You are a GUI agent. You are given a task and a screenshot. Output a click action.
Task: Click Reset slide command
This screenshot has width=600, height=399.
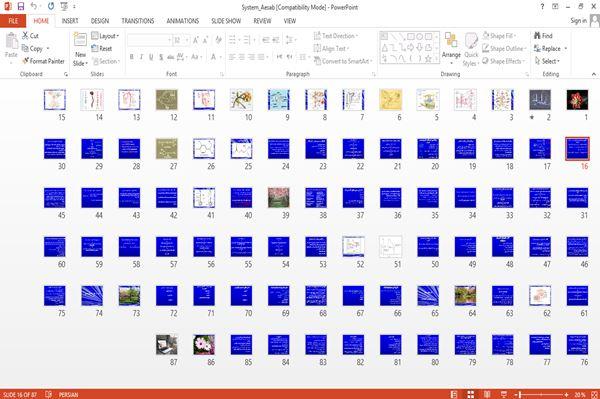point(102,48)
